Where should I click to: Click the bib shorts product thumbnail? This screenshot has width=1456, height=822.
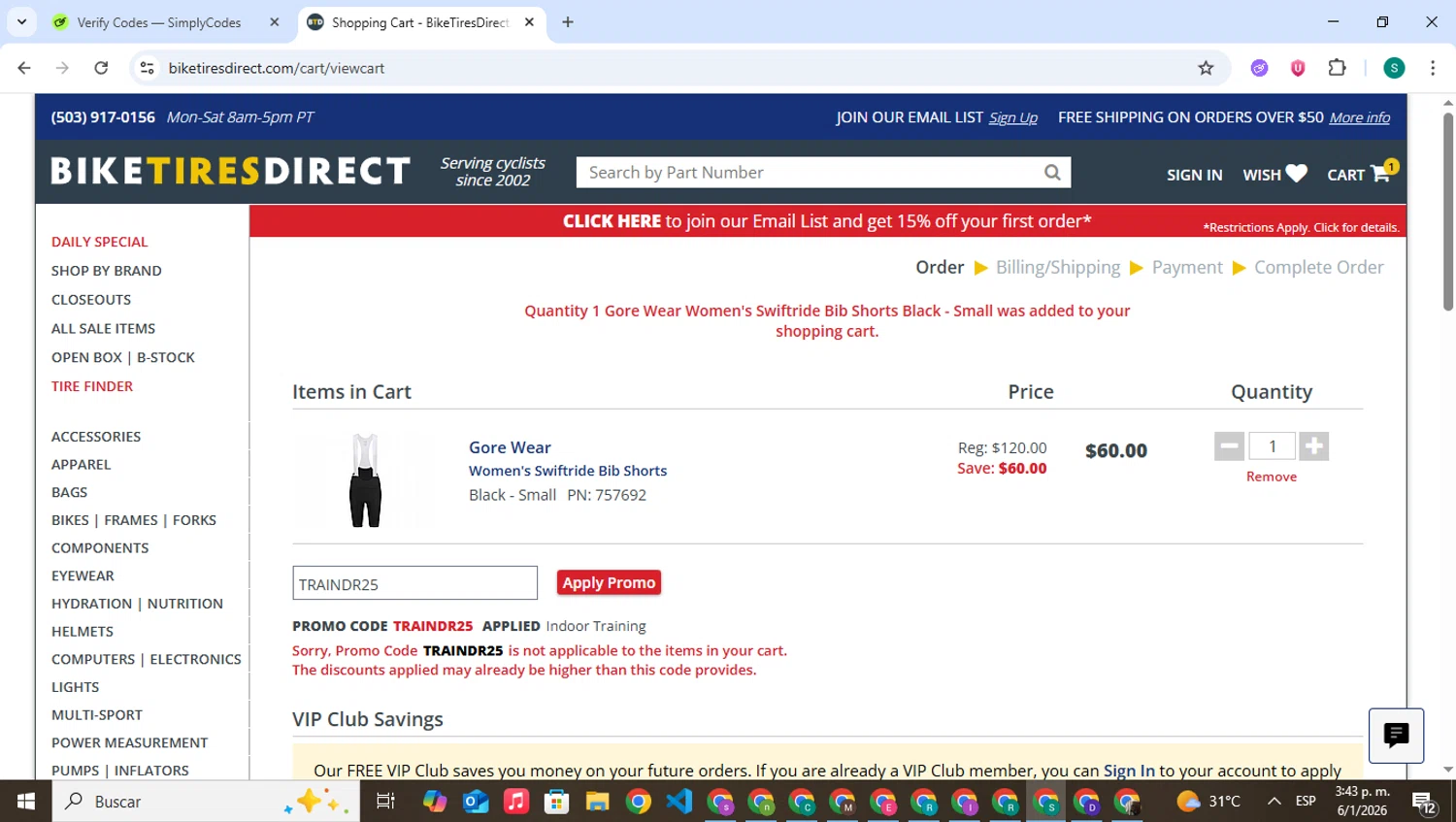pos(365,480)
